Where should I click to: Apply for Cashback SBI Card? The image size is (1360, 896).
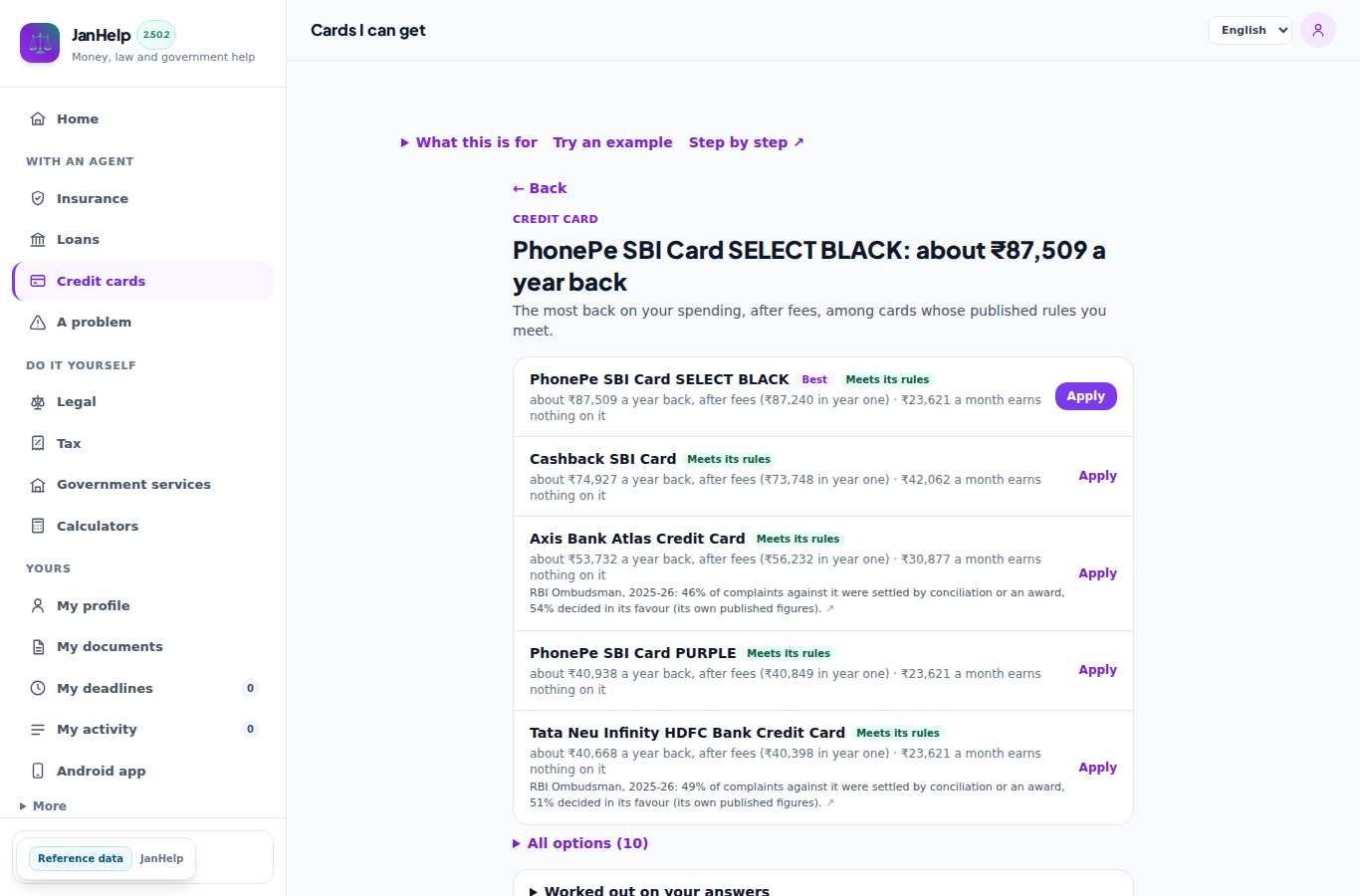1098,476
